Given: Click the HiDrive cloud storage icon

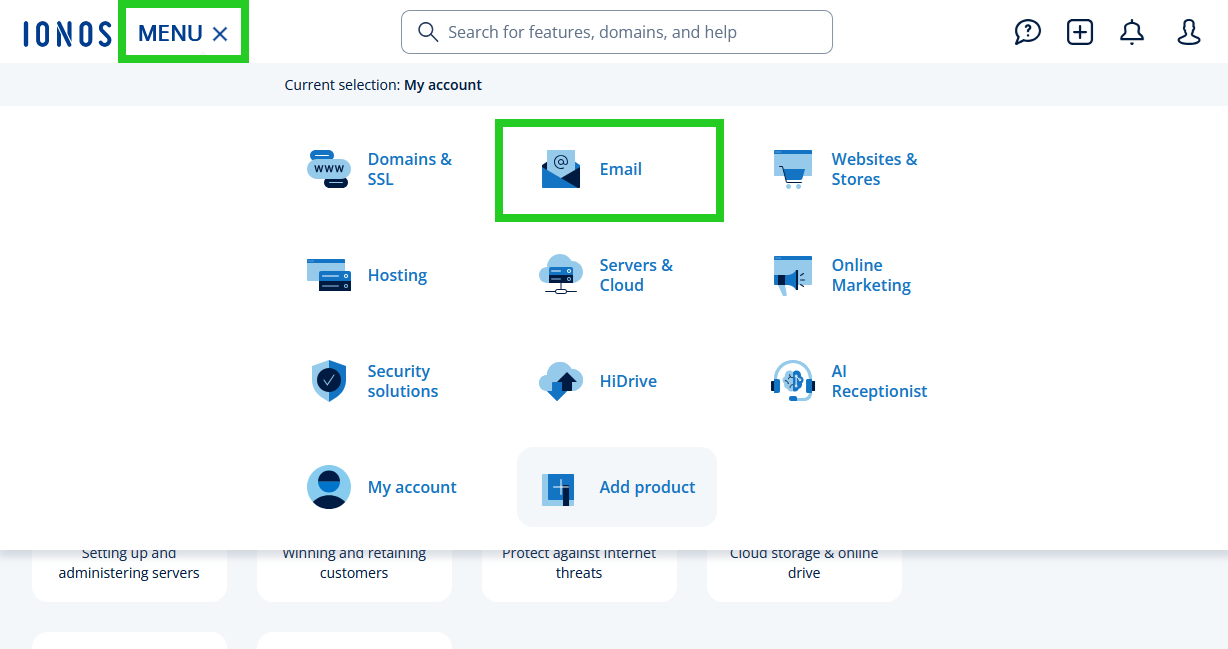Looking at the screenshot, I should click(x=560, y=381).
